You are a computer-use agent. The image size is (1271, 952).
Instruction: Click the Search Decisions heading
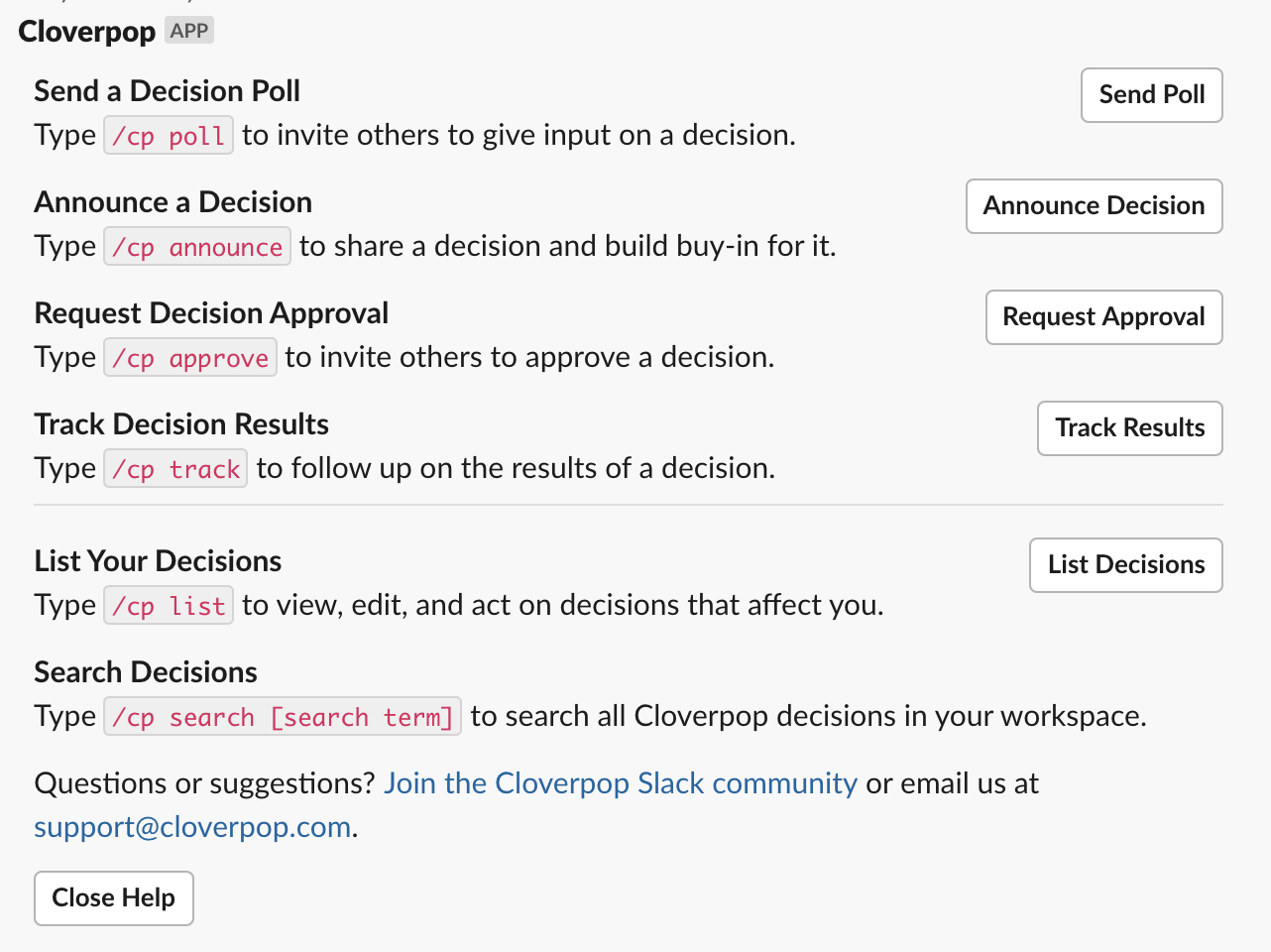pyautogui.click(x=146, y=672)
